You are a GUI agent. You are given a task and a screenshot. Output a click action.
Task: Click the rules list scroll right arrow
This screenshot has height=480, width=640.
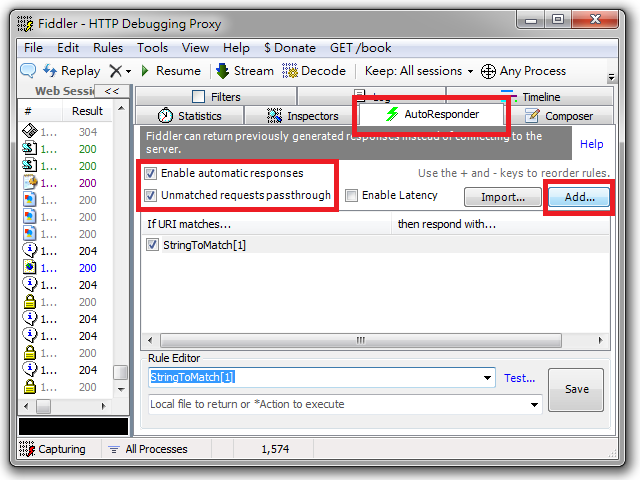coord(600,340)
